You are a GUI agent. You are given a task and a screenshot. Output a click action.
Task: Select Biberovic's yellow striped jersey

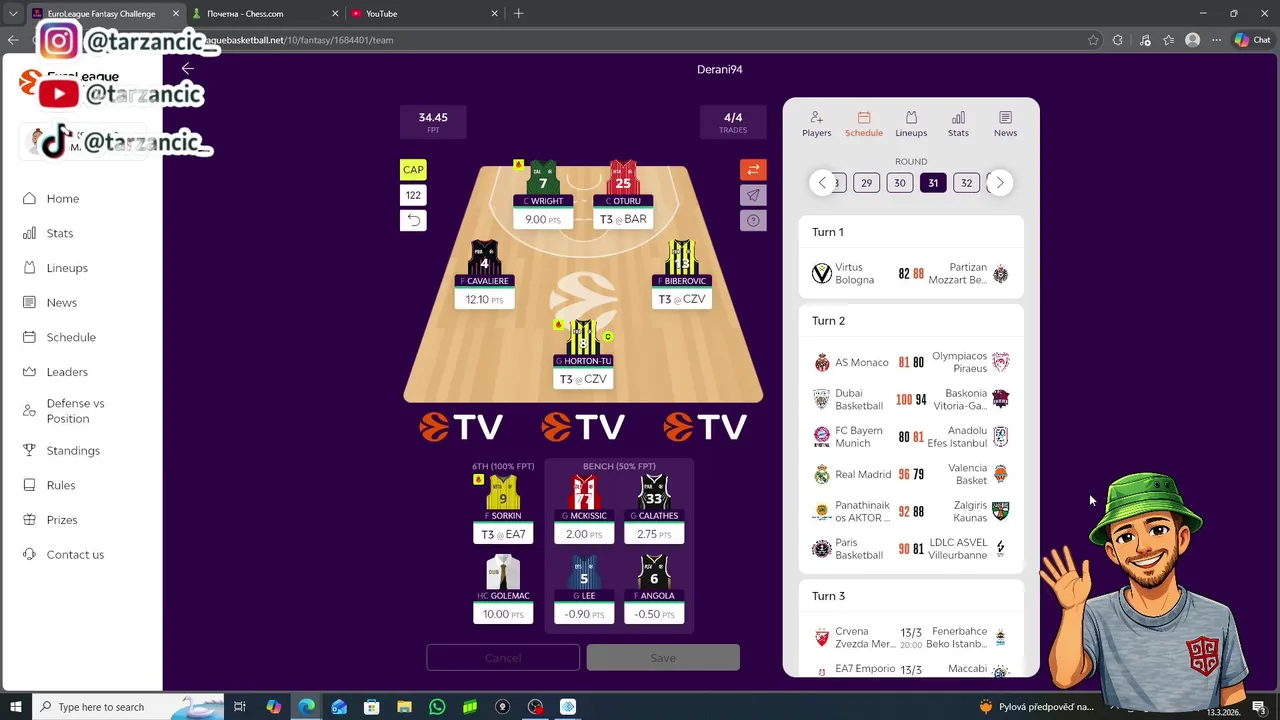pyautogui.click(x=682, y=258)
